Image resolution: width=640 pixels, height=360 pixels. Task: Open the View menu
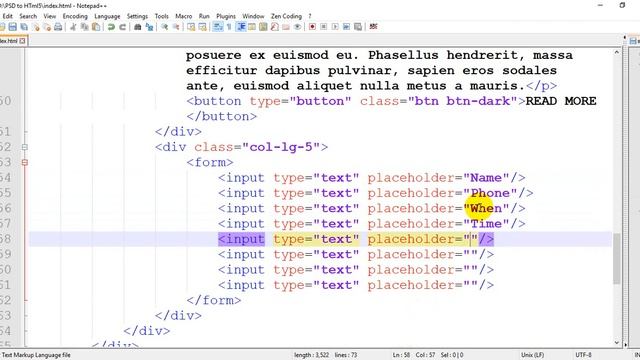point(50,16)
